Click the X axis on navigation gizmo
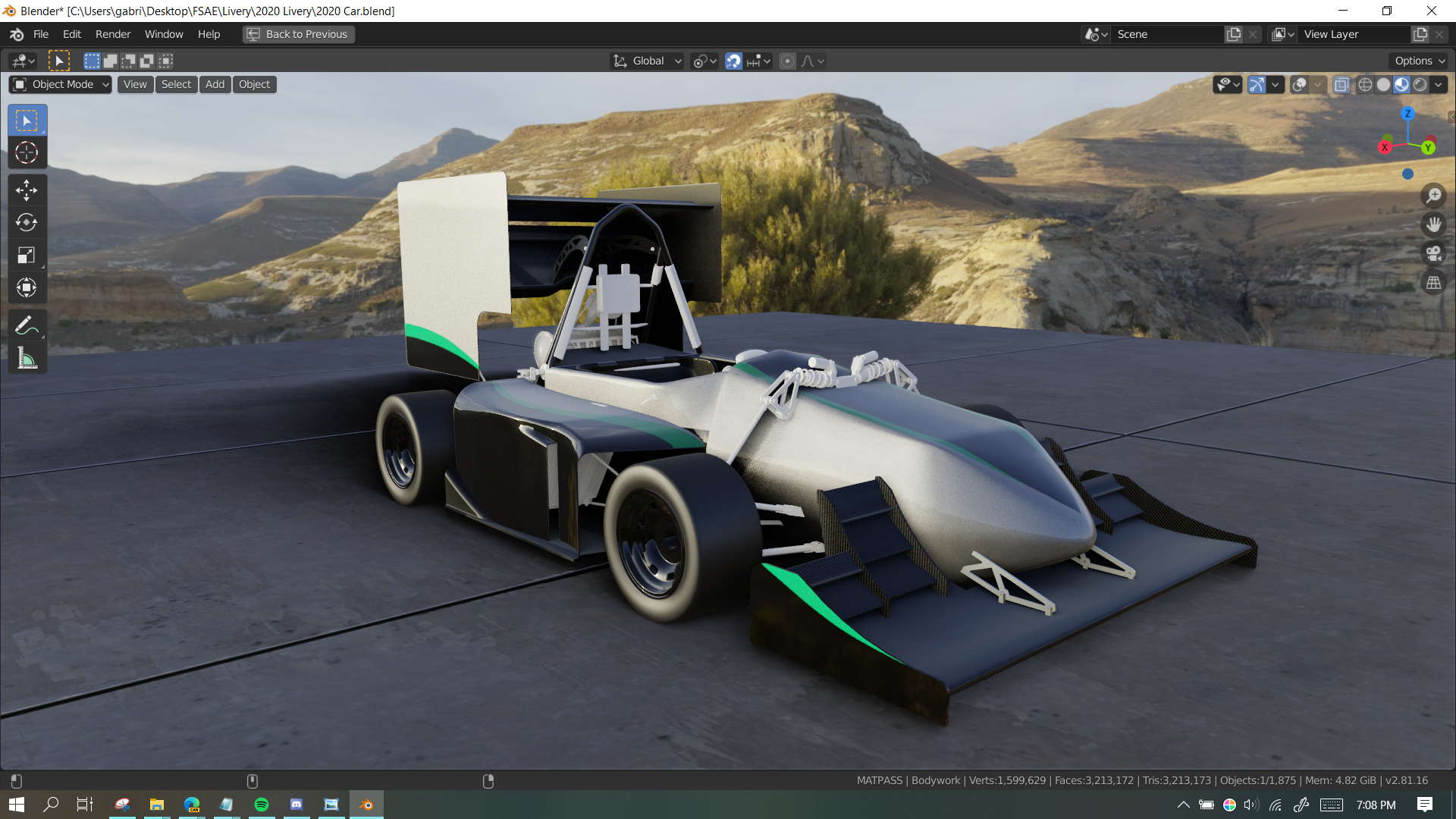This screenshot has width=1456, height=819. (x=1385, y=148)
